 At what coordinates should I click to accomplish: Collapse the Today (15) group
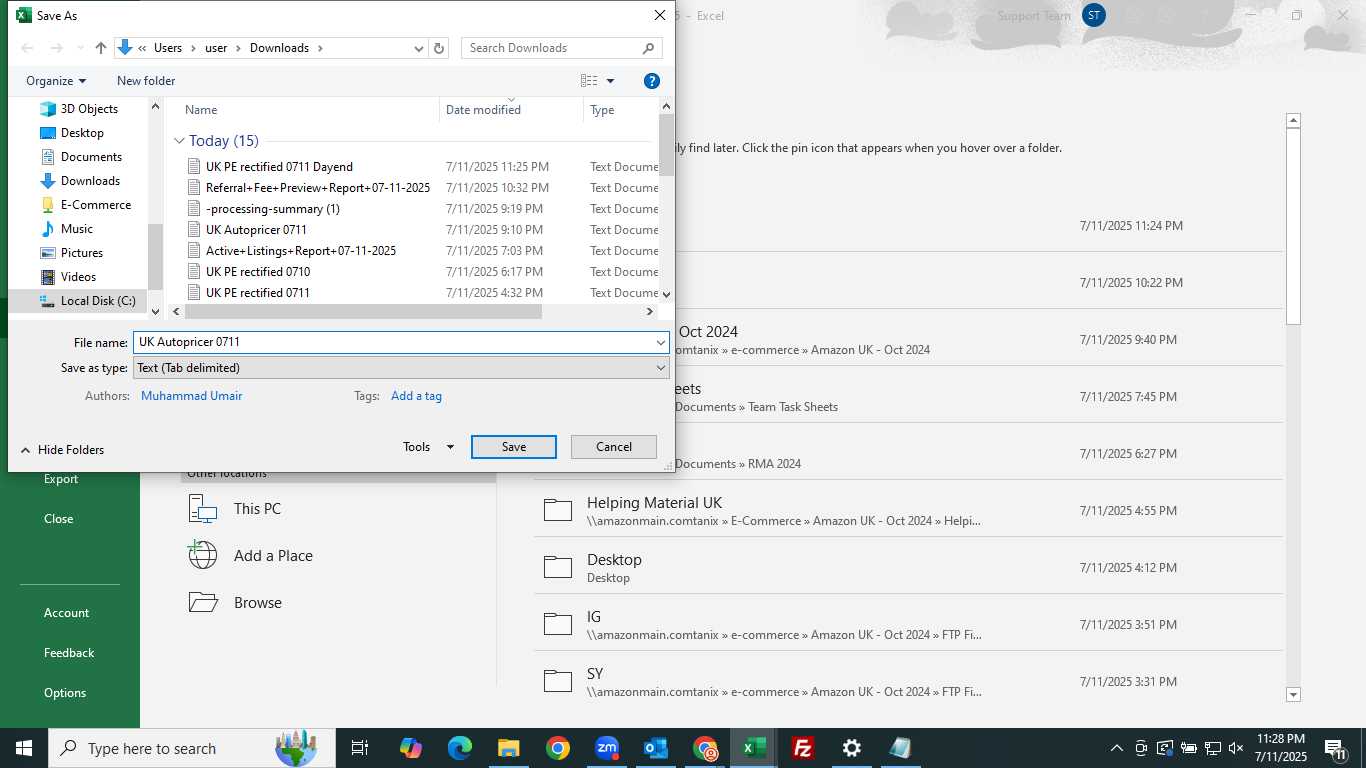coord(180,141)
